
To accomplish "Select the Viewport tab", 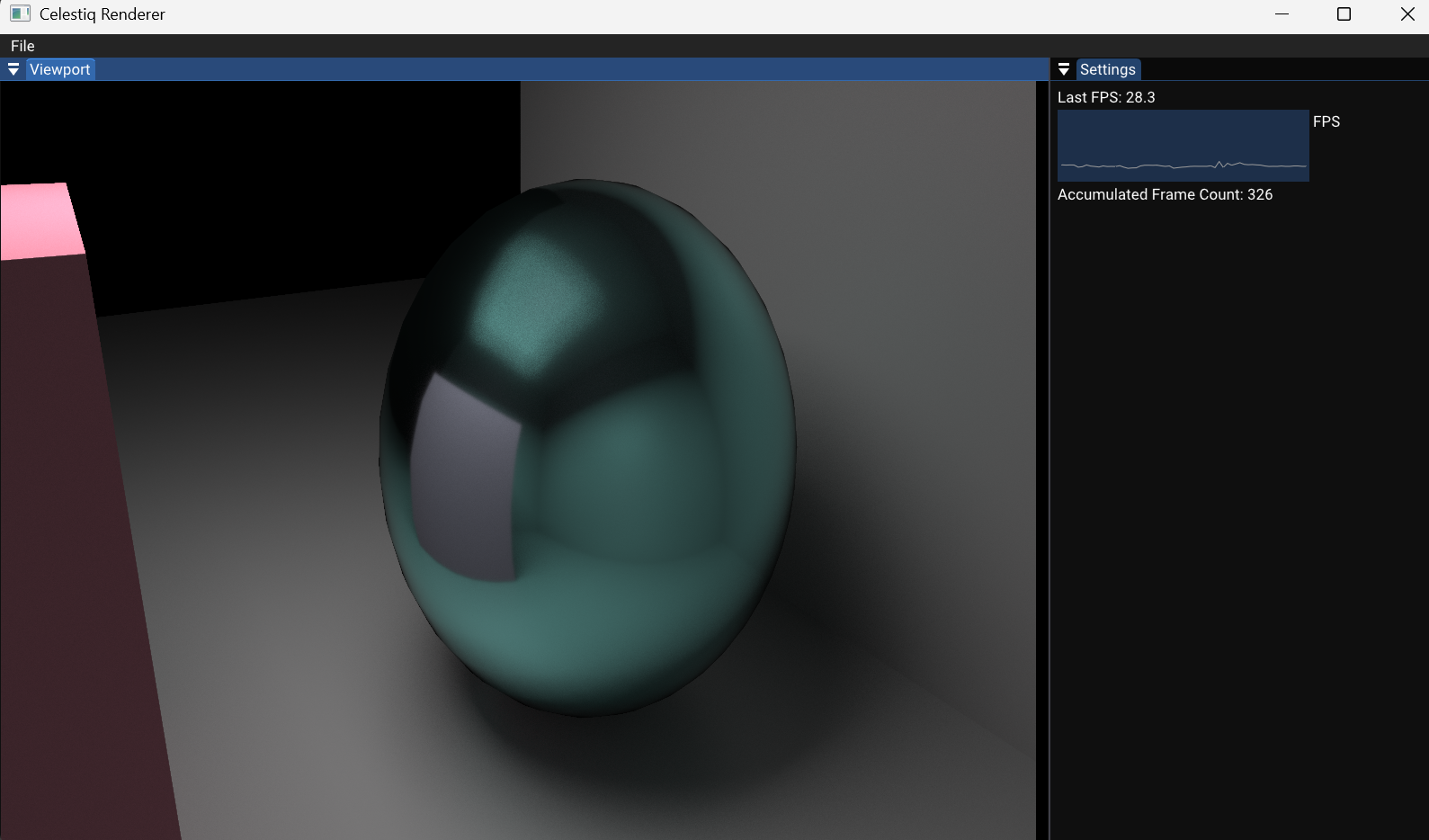I will click(60, 69).
